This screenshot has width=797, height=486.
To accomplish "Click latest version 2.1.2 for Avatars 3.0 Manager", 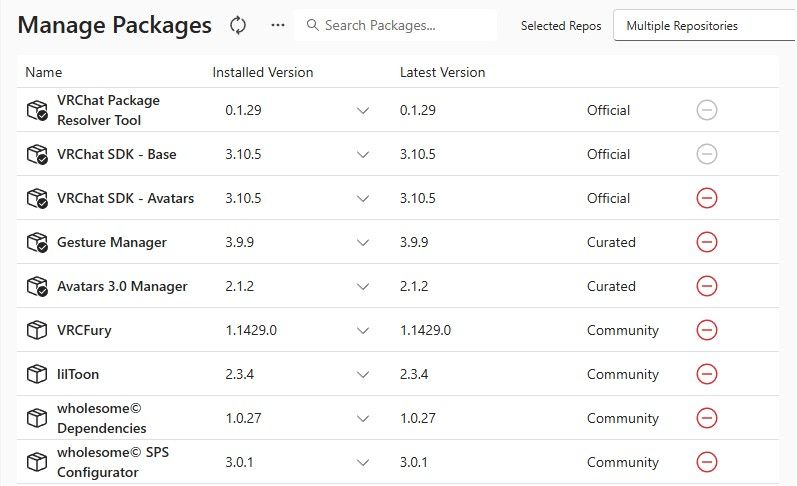I will point(414,286).
